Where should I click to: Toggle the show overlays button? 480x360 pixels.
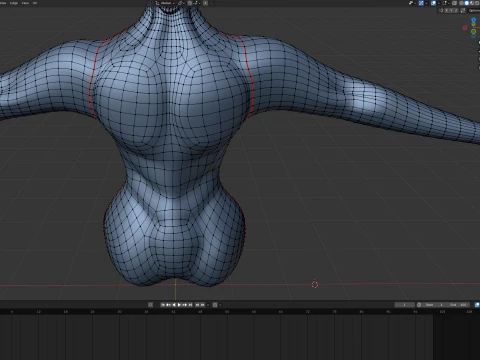433,3
